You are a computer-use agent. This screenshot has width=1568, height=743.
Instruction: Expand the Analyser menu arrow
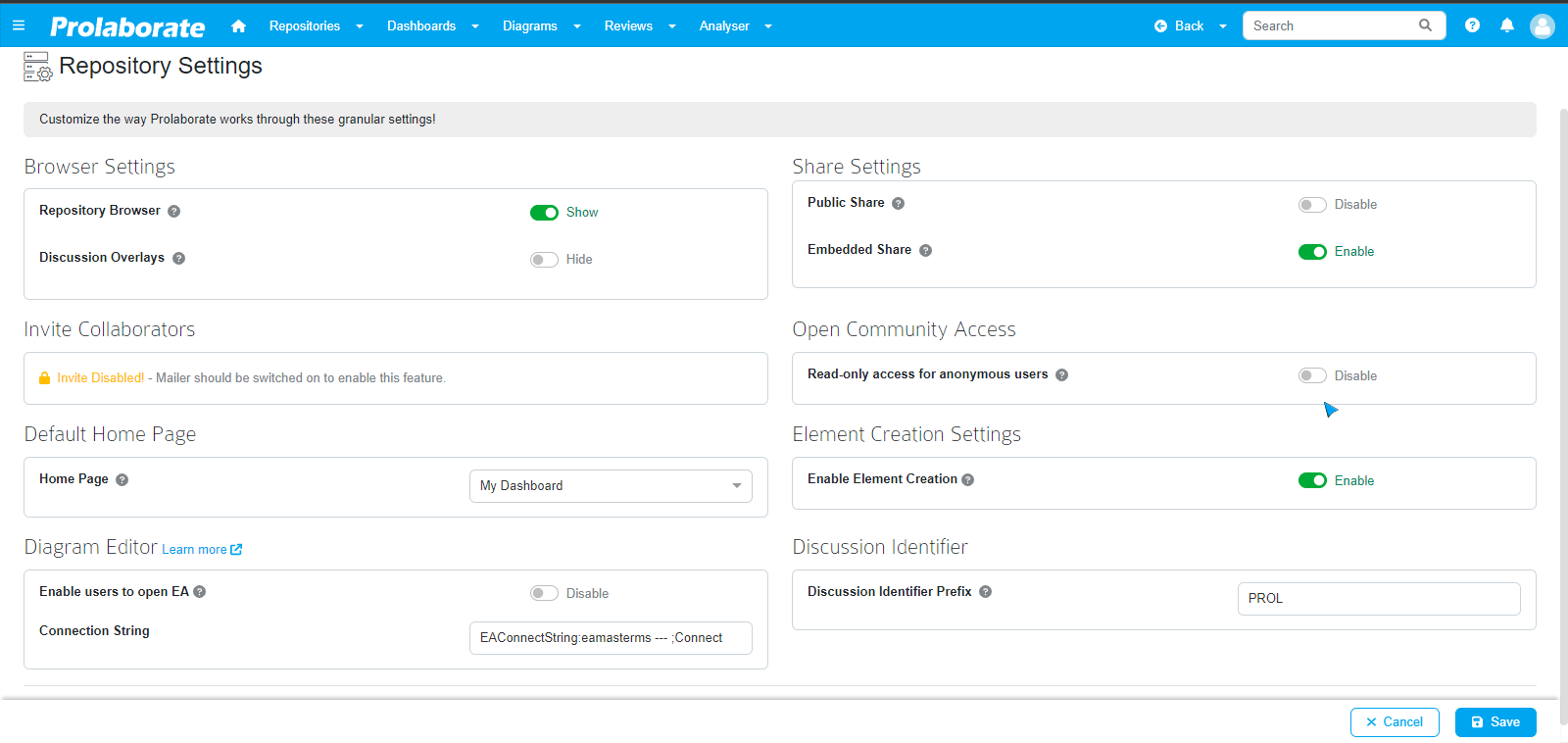pyautogui.click(x=768, y=26)
